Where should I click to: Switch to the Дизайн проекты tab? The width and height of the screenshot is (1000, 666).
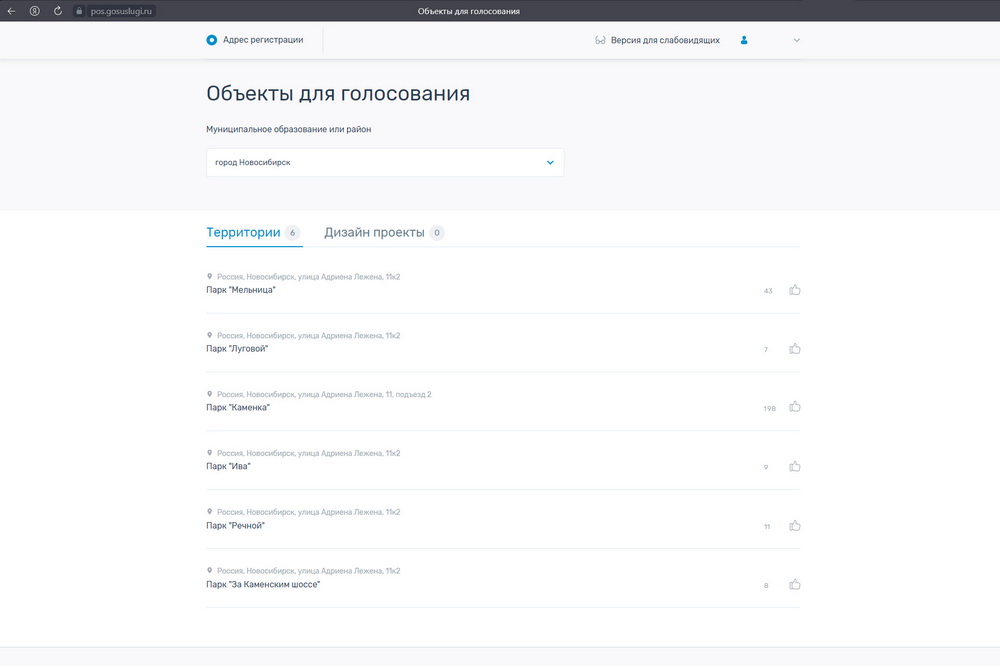373,232
